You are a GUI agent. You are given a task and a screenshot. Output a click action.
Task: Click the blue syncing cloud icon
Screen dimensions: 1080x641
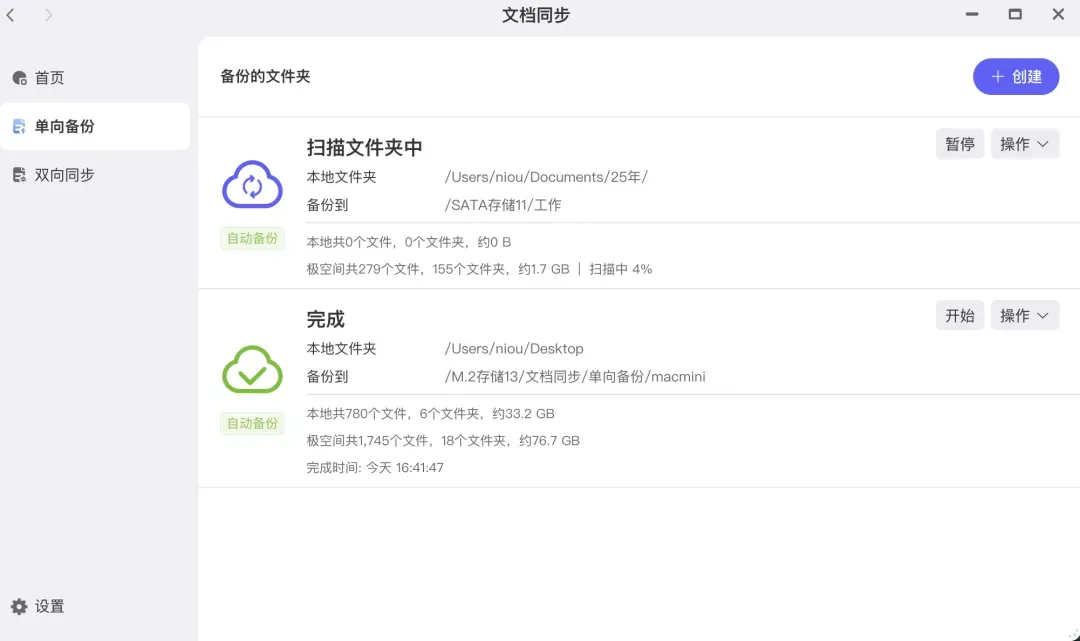[x=252, y=185]
